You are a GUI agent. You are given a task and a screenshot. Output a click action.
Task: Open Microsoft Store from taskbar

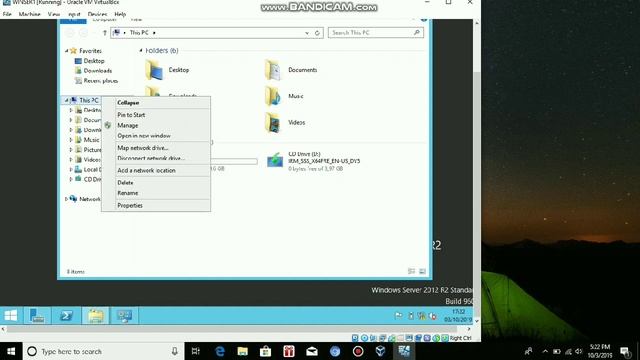click(x=265, y=351)
